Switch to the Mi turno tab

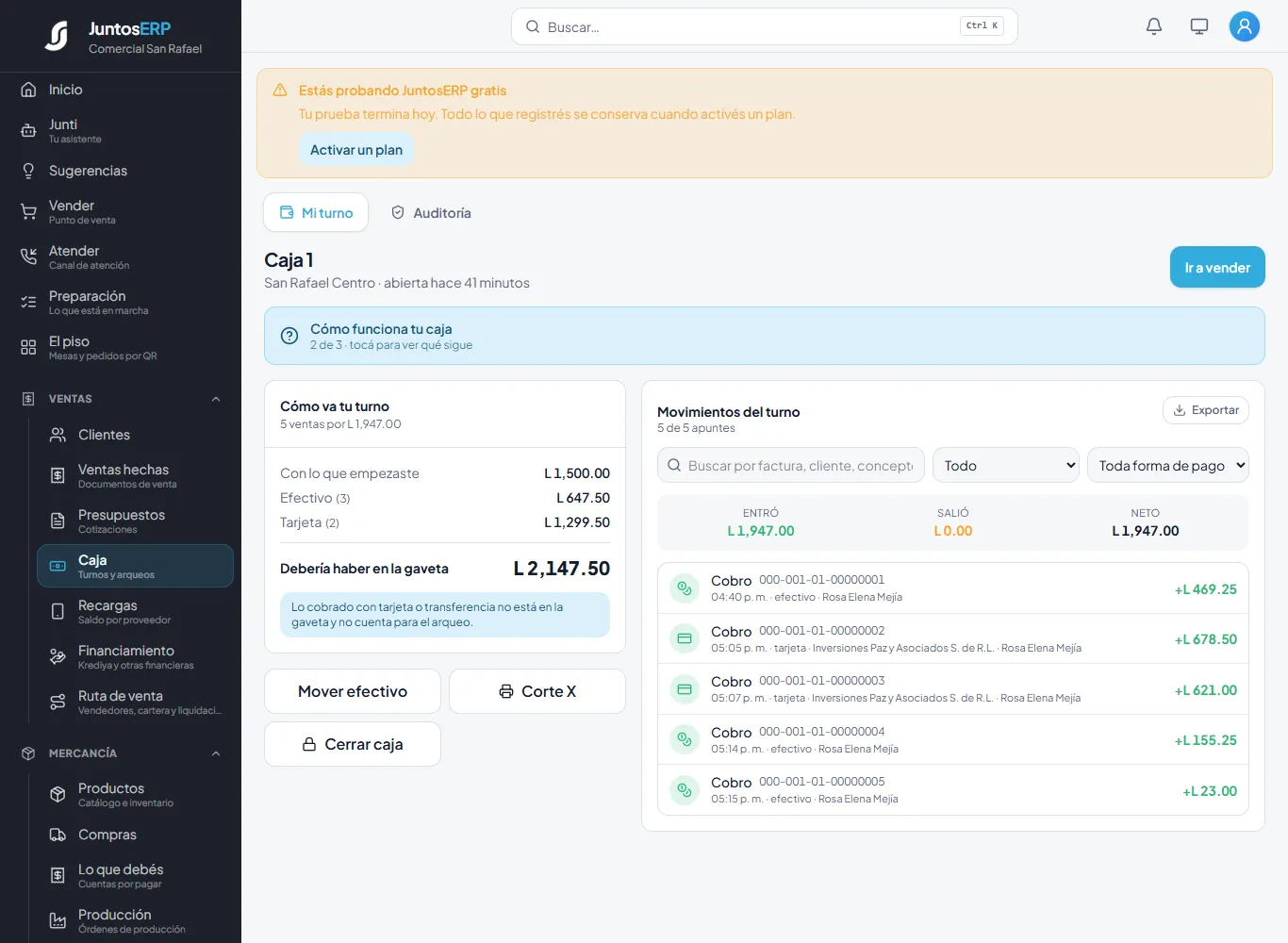coord(316,212)
